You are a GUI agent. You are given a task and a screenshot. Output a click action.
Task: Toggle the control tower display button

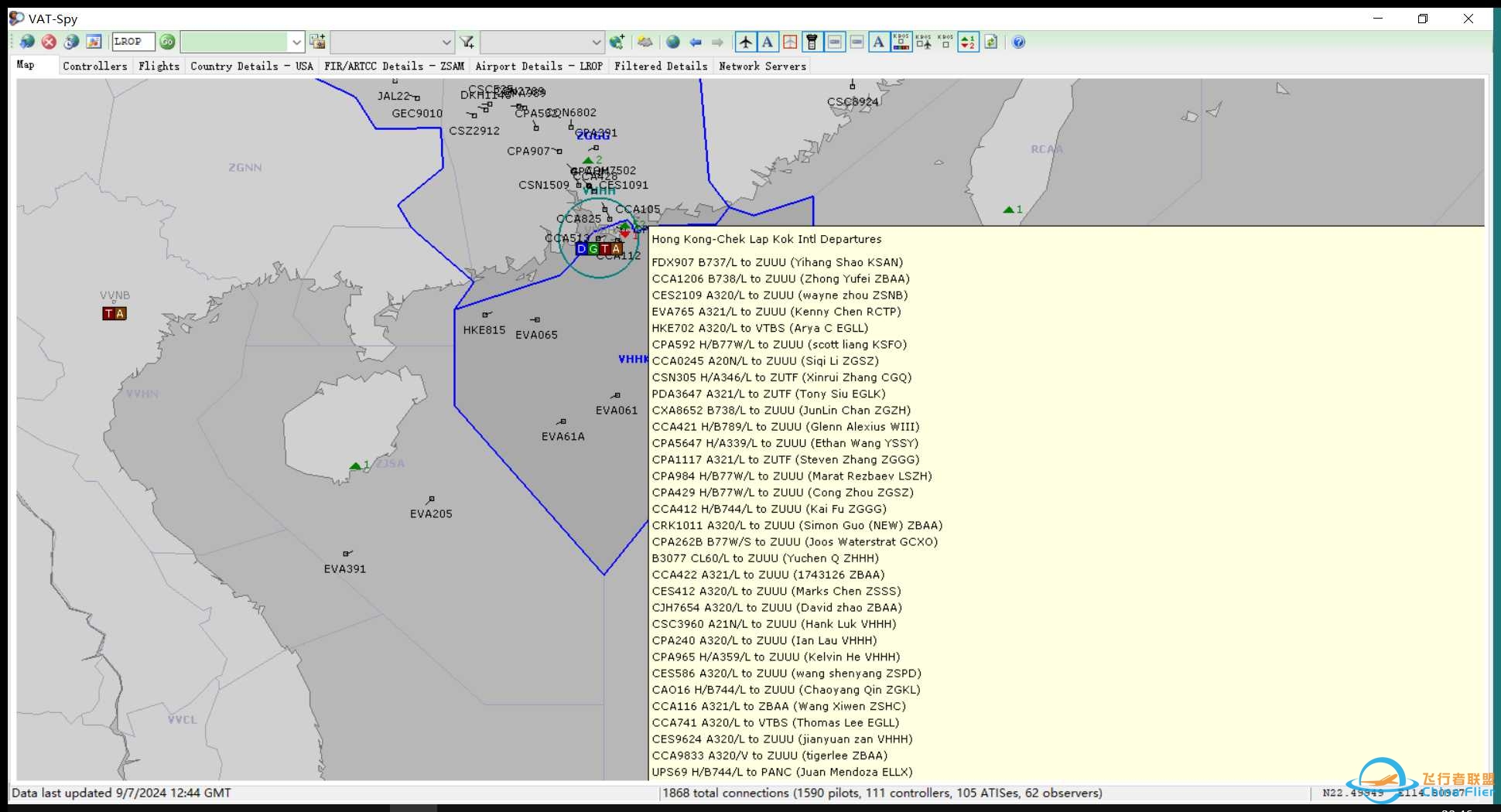[x=812, y=42]
